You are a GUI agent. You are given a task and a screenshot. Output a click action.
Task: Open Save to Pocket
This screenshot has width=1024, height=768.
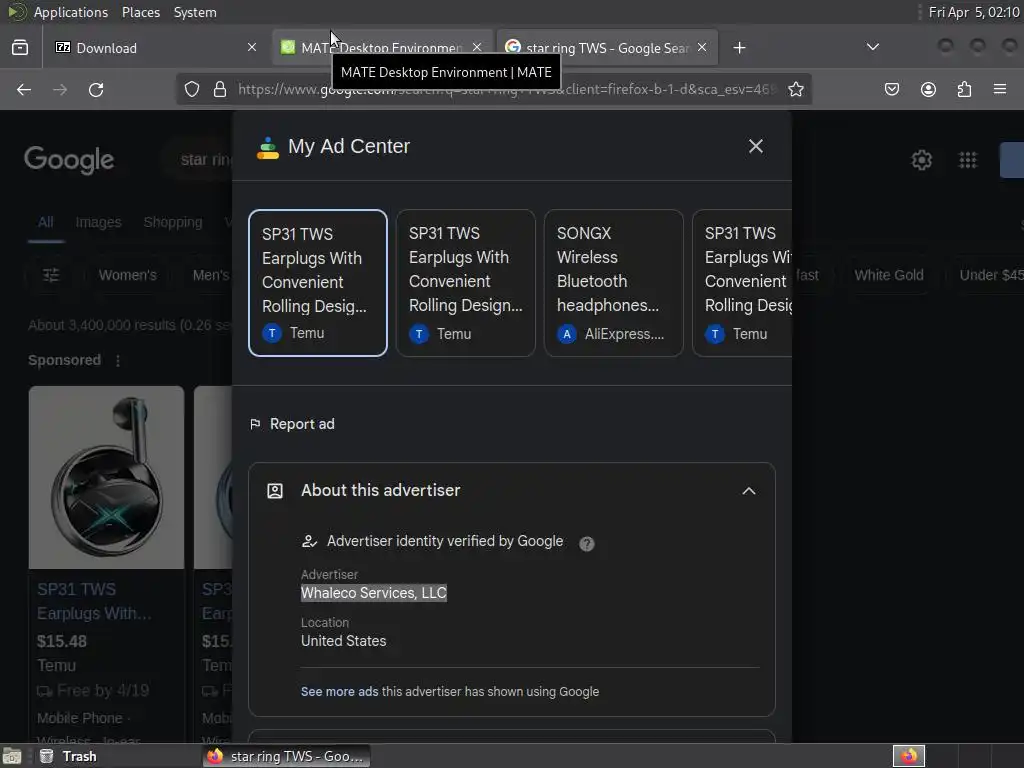[x=891, y=89]
